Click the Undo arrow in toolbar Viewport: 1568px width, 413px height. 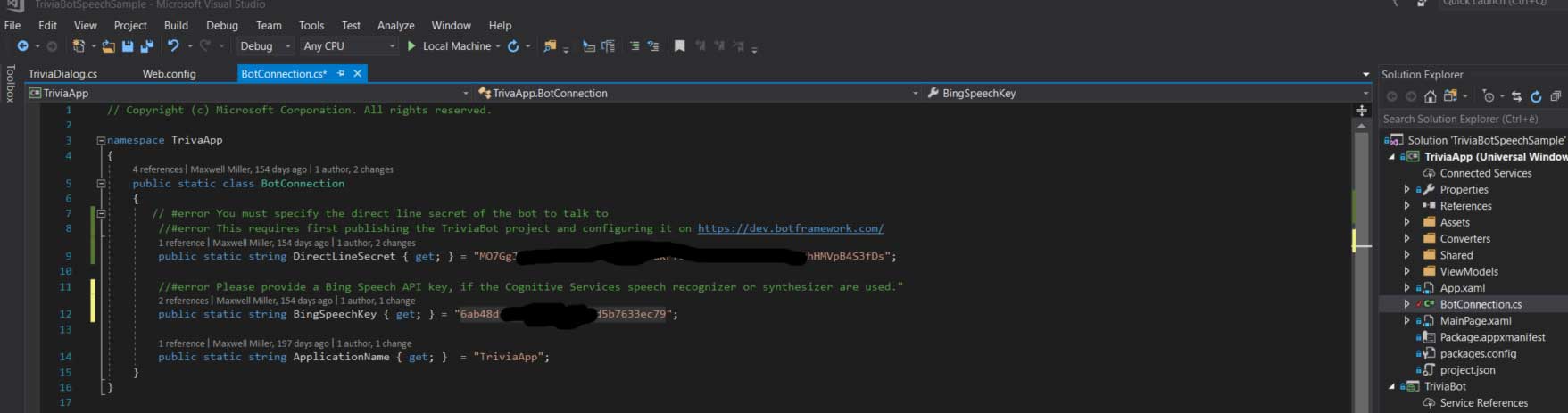point(173,46)
